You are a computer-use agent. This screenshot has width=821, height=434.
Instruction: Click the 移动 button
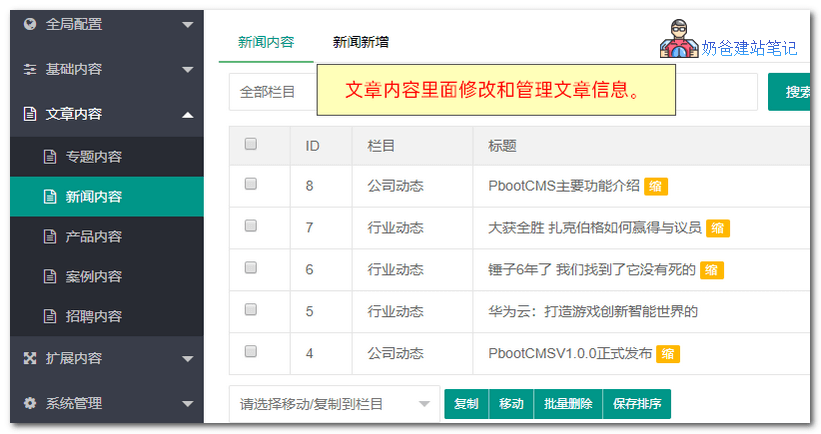click(511, 404)
